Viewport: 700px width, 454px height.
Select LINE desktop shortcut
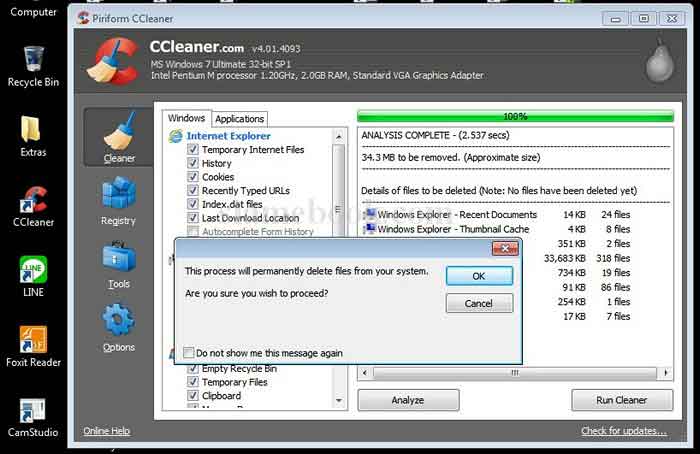click(33, 276)
